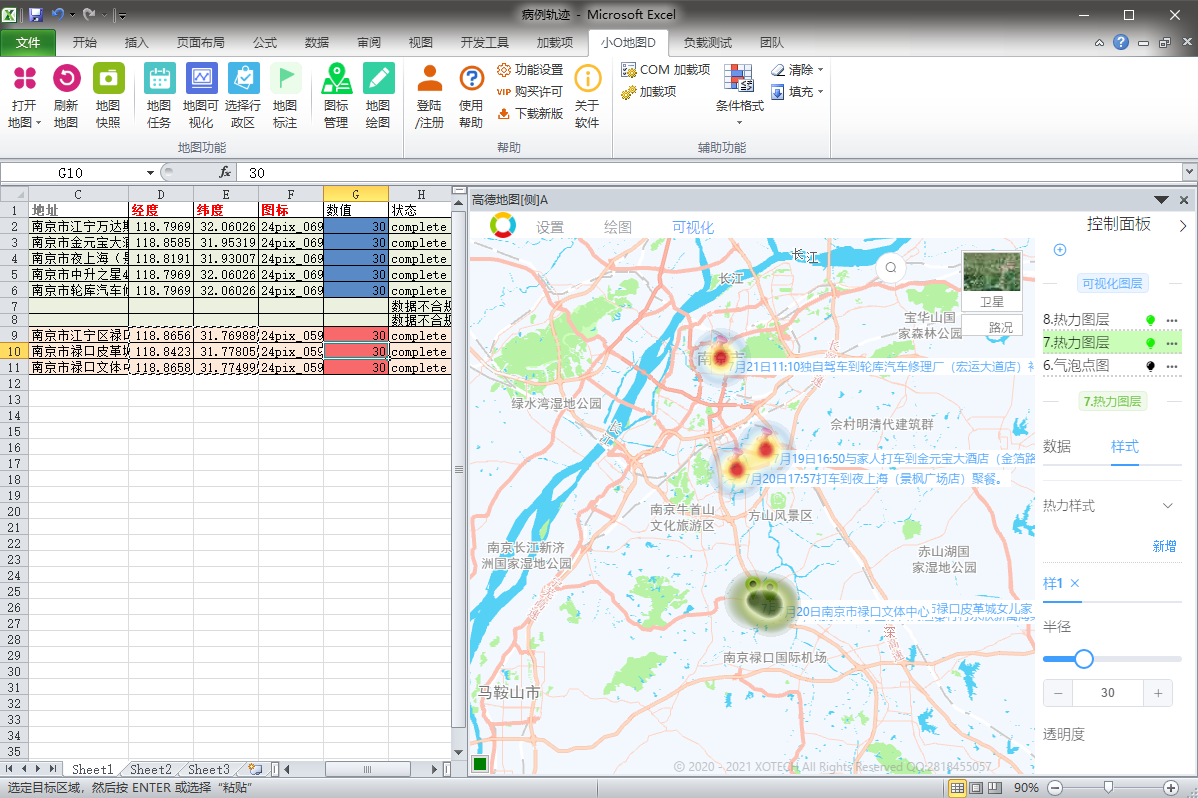Image resolution: width=1198 pixels, height=798 pixels.
Task: Click the zoom slider in status bar
Action: (x=1108, y=787)
